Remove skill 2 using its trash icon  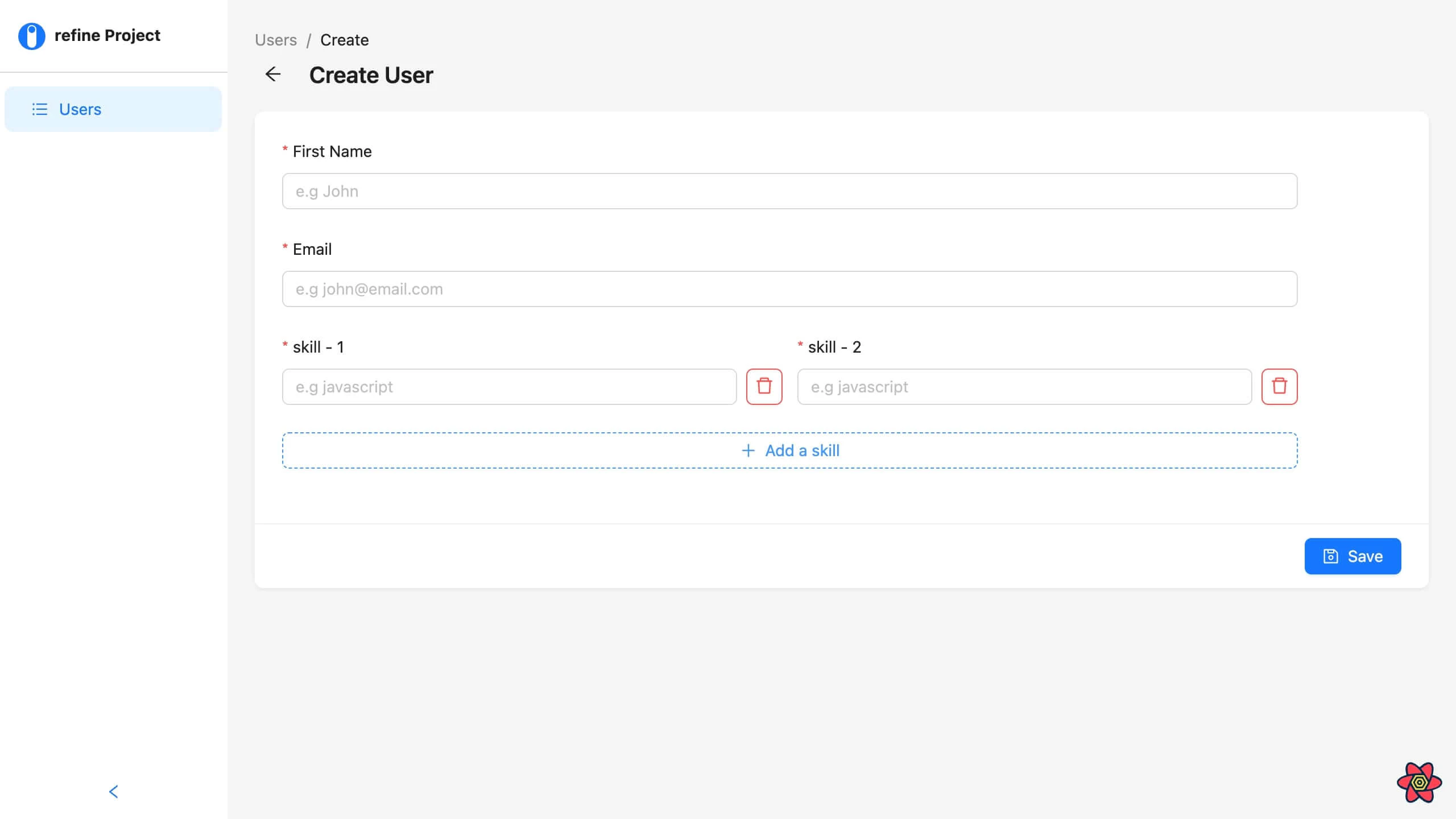tap(1279, 387)
